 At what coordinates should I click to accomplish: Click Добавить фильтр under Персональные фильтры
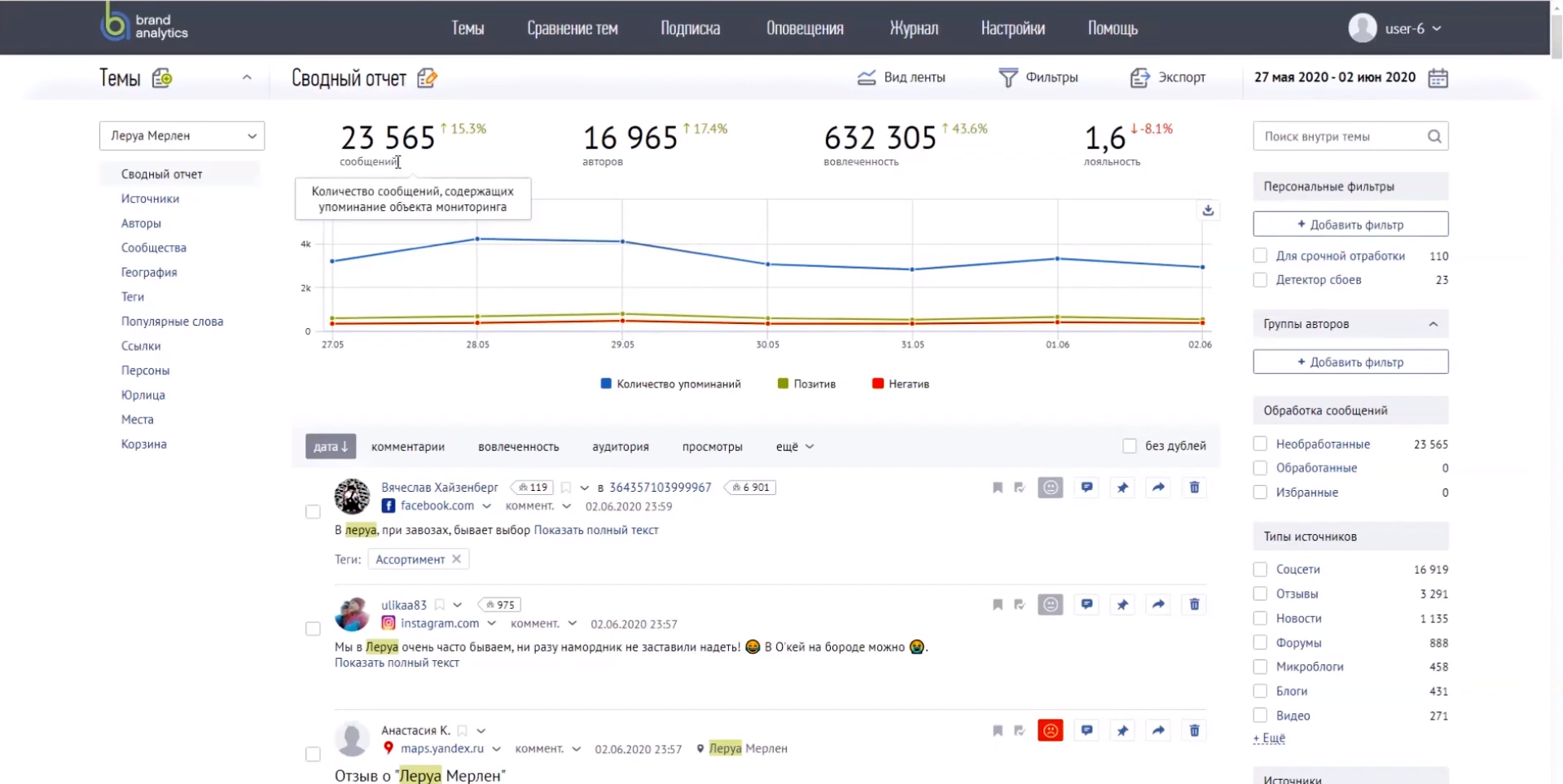click(1350, 224)
